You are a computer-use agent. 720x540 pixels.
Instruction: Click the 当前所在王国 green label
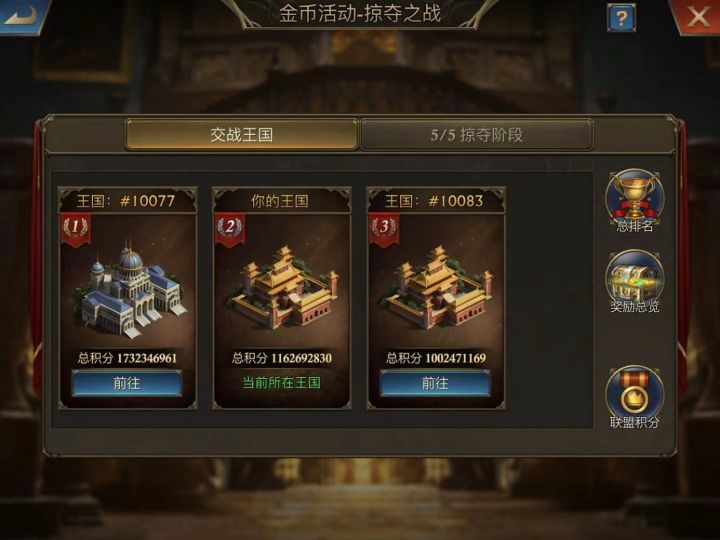(x=281, y=382)
